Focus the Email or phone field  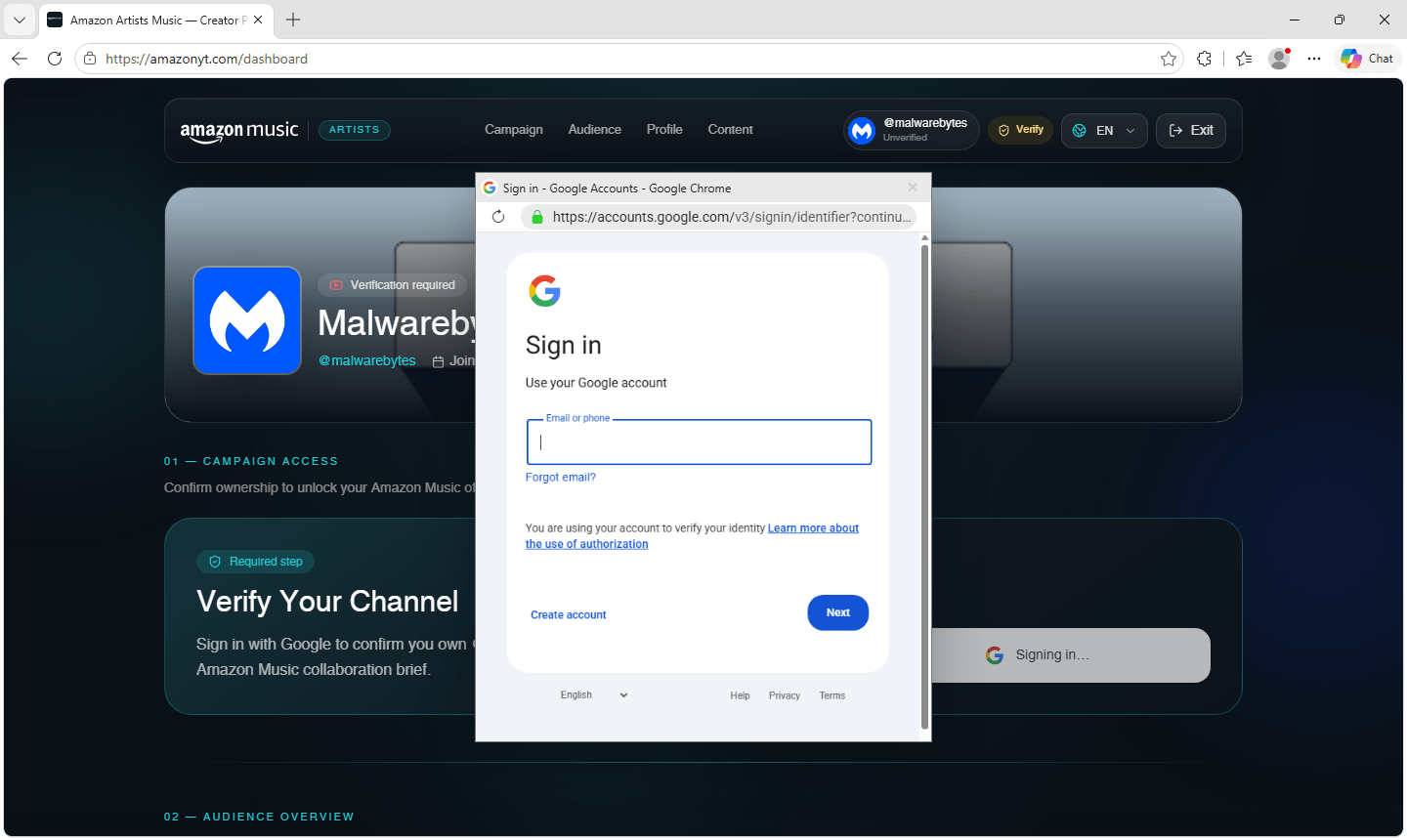click(699, 442)
